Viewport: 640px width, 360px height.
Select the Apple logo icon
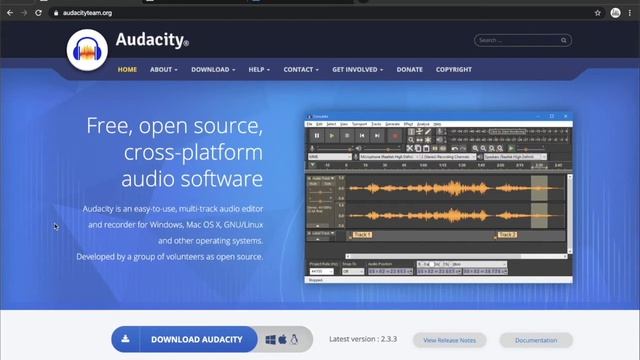pyautogui.click(x=282, y=339)
